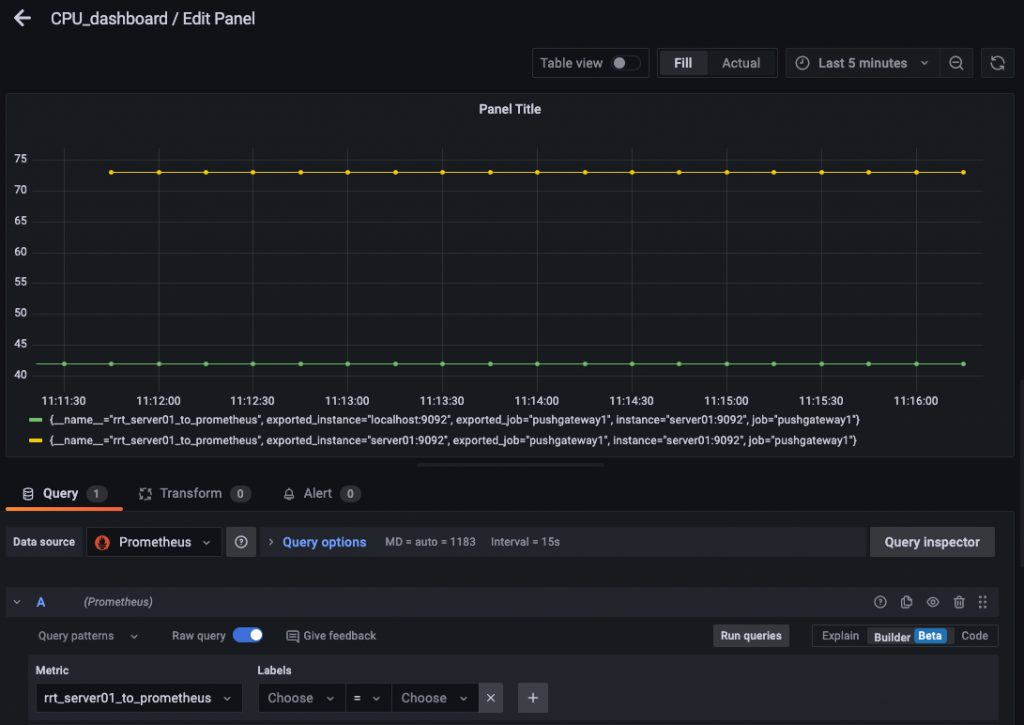Open label value Choose dropdown
Viewport: 1024px width, 725px height.
tap(435, 698)
